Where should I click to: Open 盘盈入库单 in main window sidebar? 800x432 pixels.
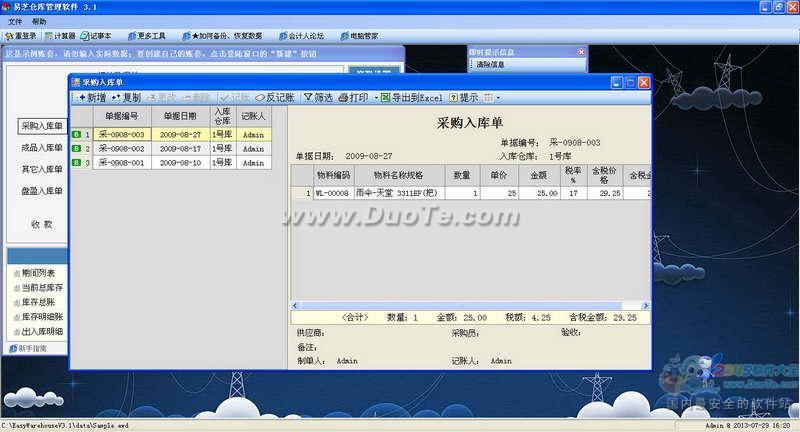tap(42, 191)
